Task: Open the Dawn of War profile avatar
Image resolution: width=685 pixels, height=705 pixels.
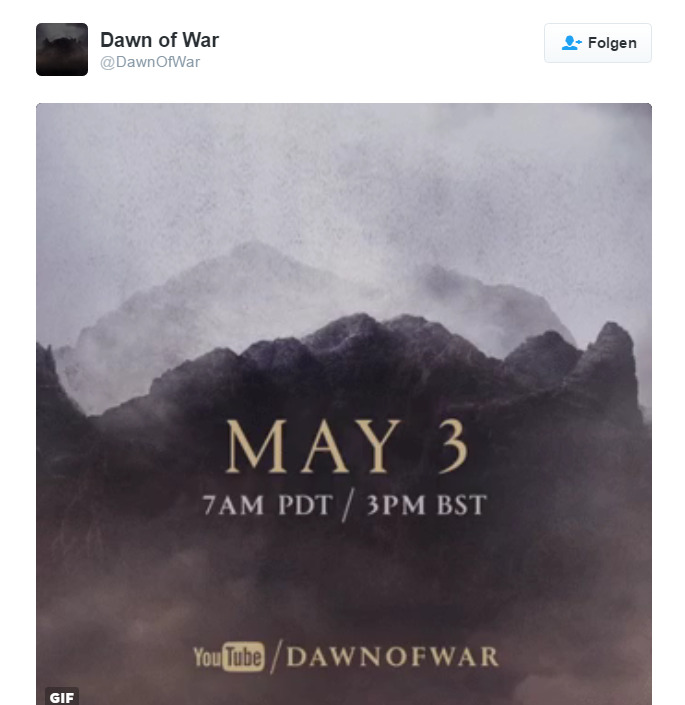Action: (62, 49)
